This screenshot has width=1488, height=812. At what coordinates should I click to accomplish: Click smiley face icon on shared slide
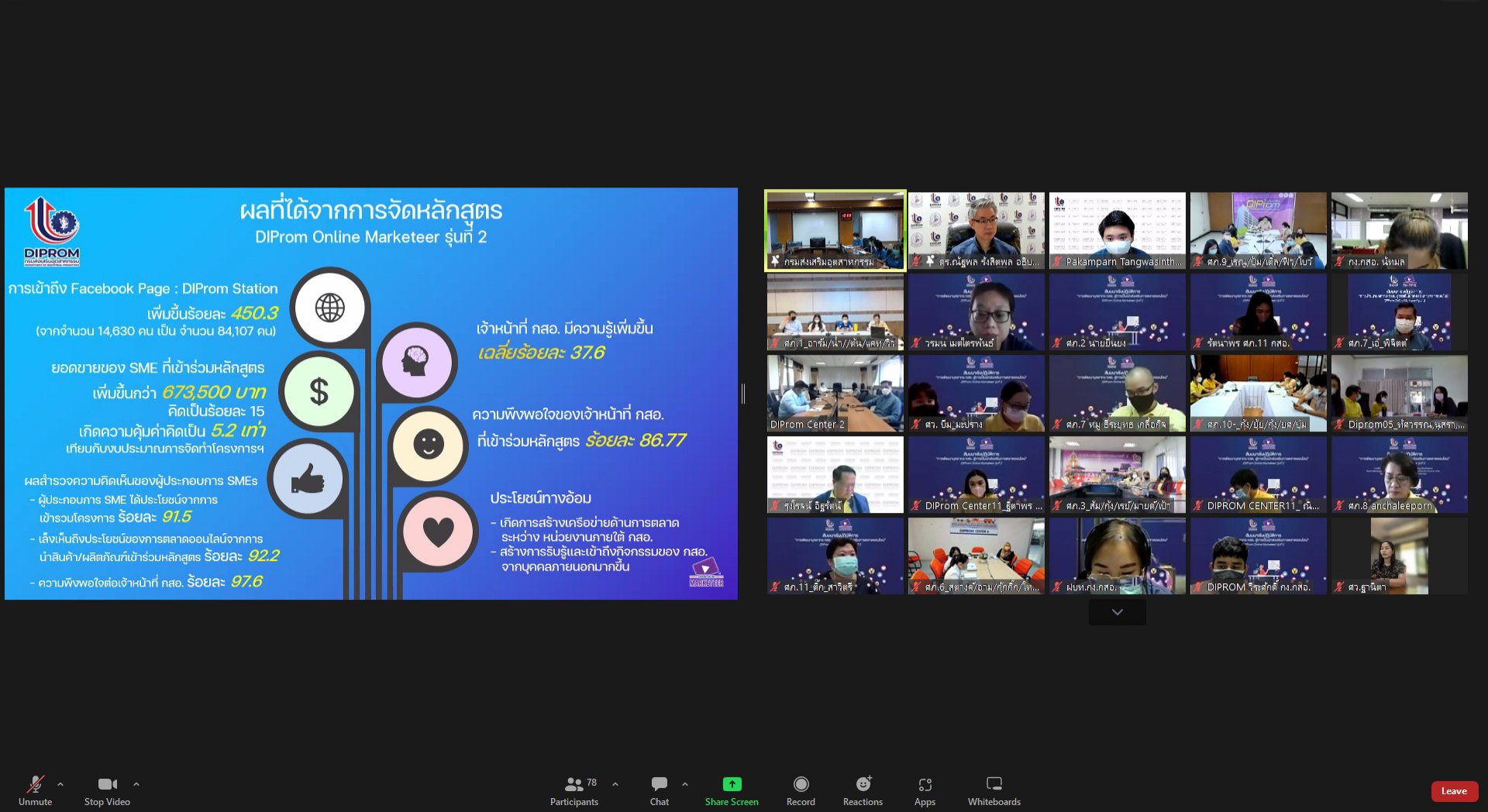pyautogui.click(x=428, y=445)
